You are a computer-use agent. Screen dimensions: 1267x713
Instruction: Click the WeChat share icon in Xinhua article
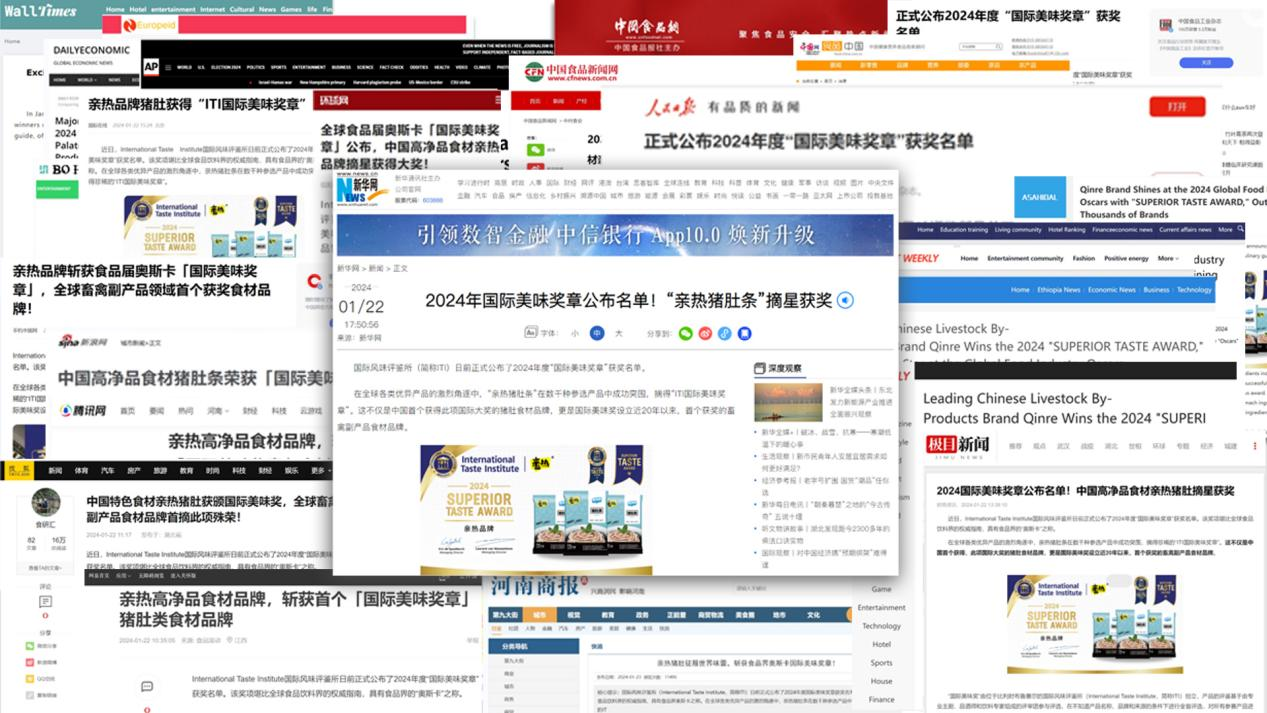click(685, 333)
